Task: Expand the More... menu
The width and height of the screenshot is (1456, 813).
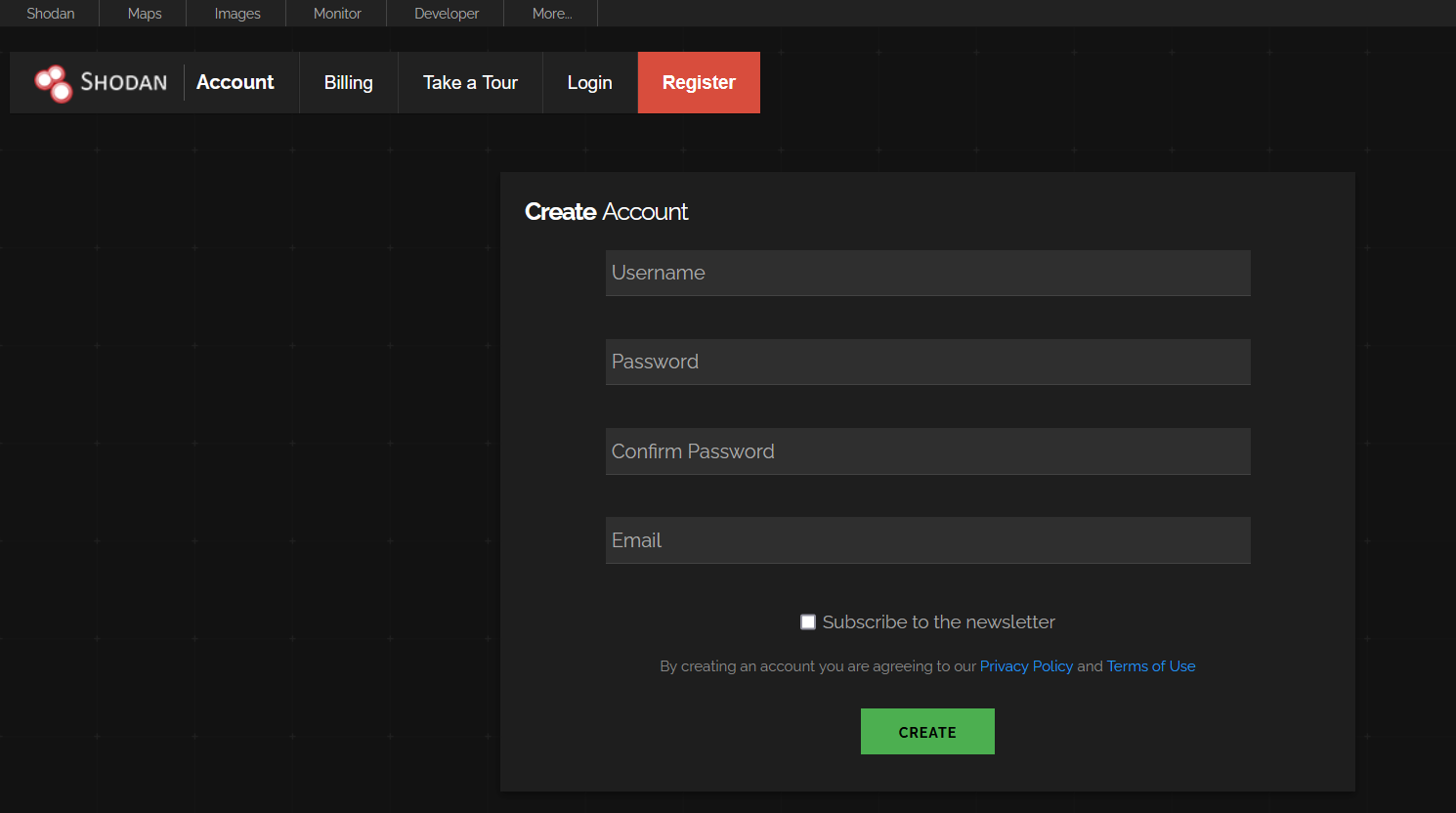Action: click(552, 14)
